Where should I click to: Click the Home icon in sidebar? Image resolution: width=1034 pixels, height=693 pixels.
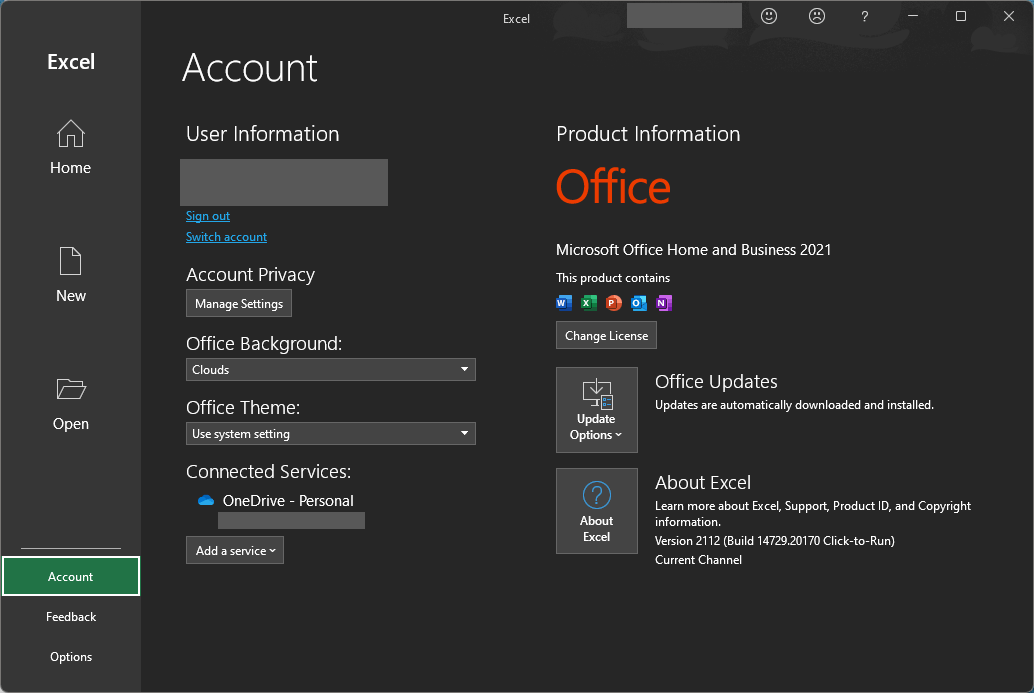click(70, 134)
